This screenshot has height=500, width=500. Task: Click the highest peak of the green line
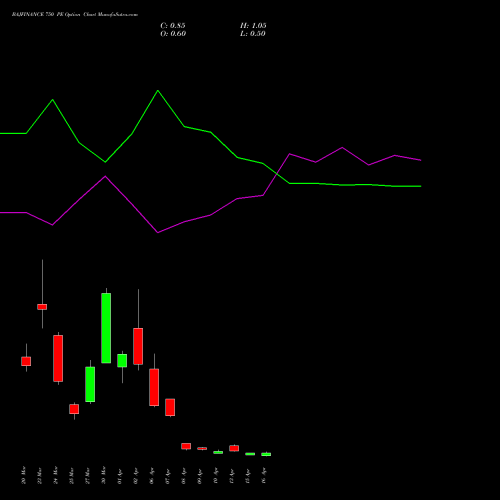click(x=158, y=90)
